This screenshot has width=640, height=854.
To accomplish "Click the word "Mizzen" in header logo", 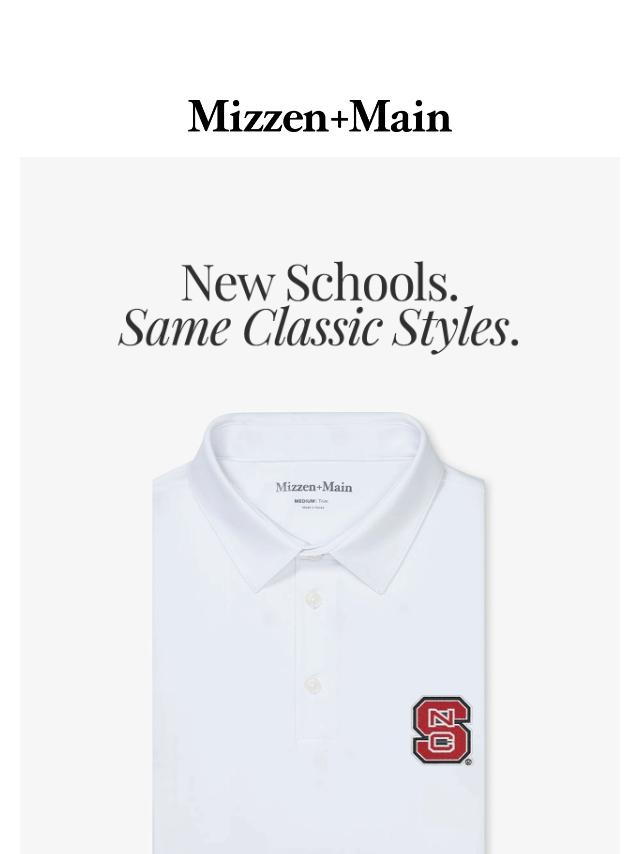I will pos(258,117).
